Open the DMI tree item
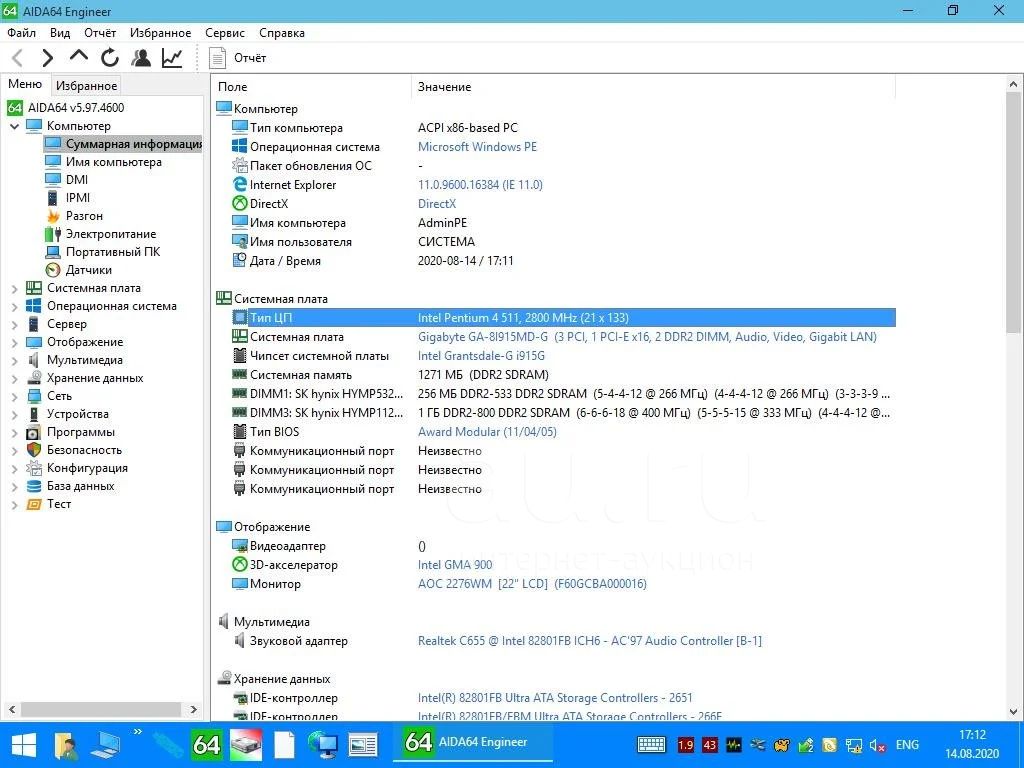Image resolution: width=1024 pixels, height=768 pixels. pyautogui.click(x=76, y=180)
